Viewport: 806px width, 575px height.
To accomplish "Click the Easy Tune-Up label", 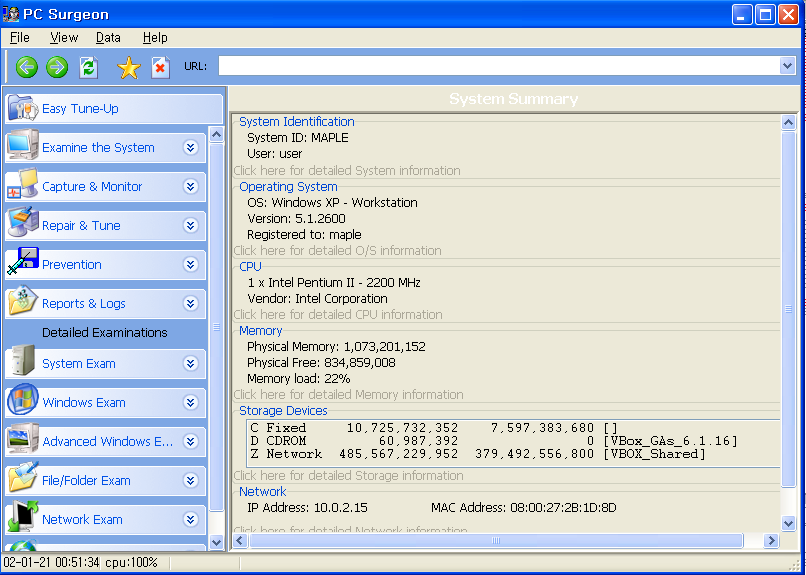I will pos(80,108).
